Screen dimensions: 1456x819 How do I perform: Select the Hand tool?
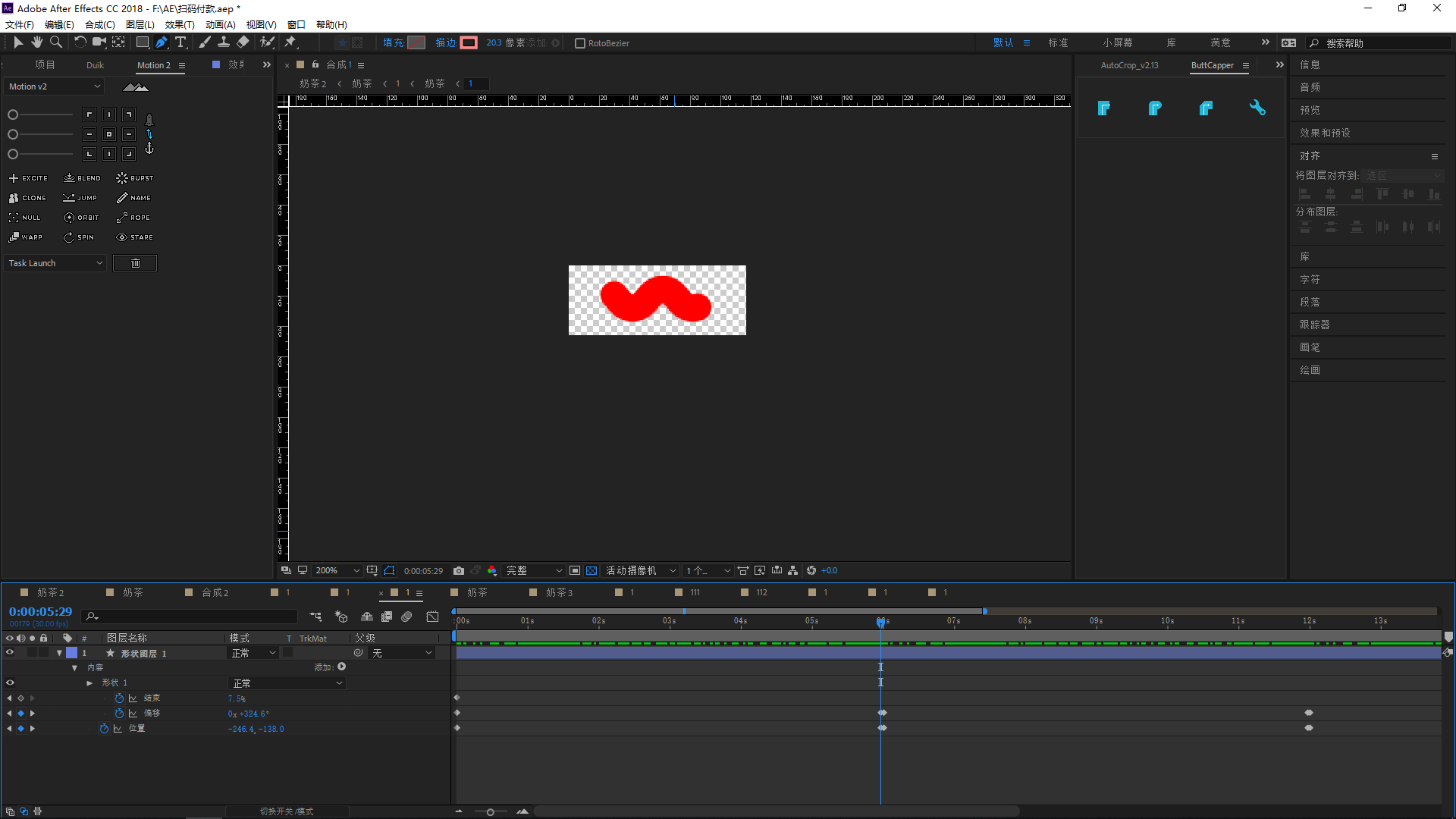(x=36, y=42)
